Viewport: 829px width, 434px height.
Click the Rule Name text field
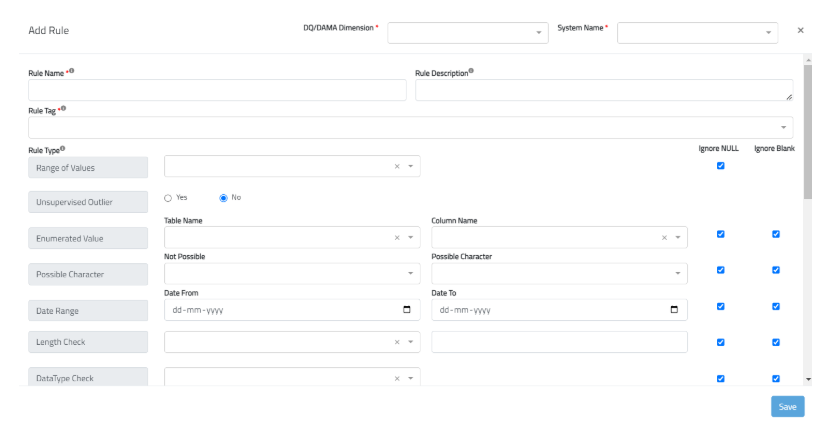pos(217,90)
